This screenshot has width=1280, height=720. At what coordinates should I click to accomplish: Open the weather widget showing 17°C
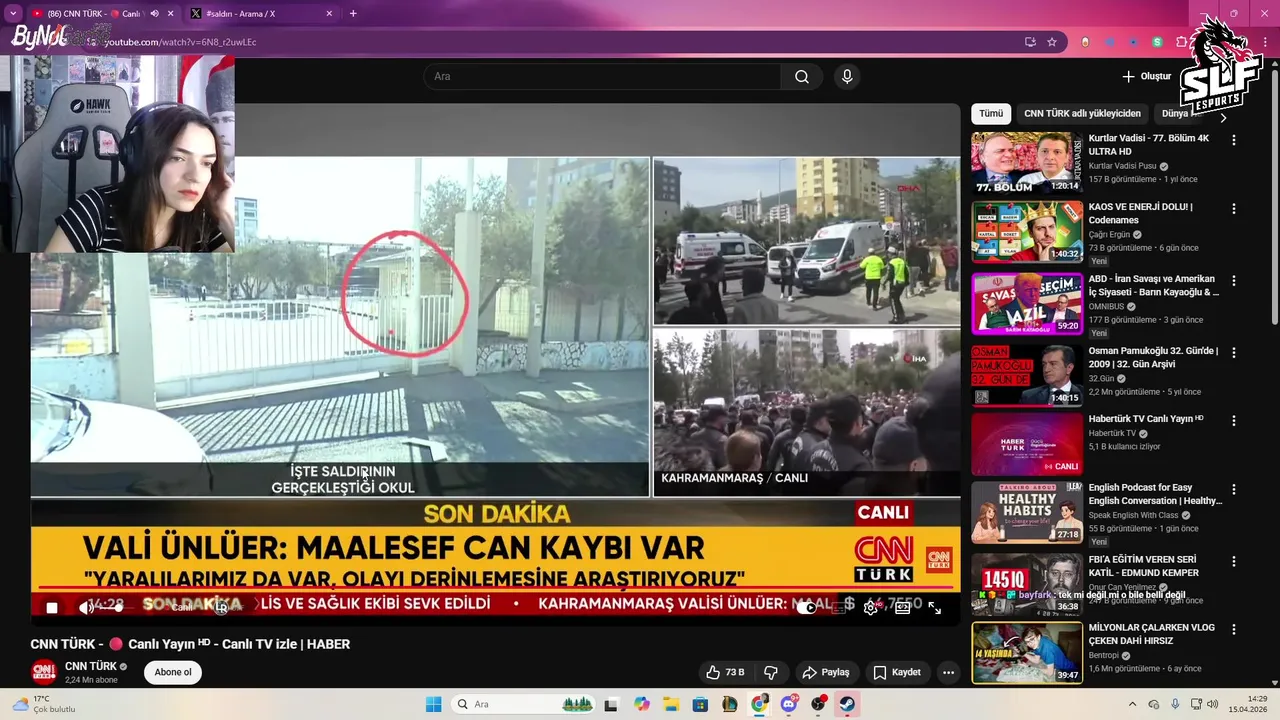[x=42, y=704]
